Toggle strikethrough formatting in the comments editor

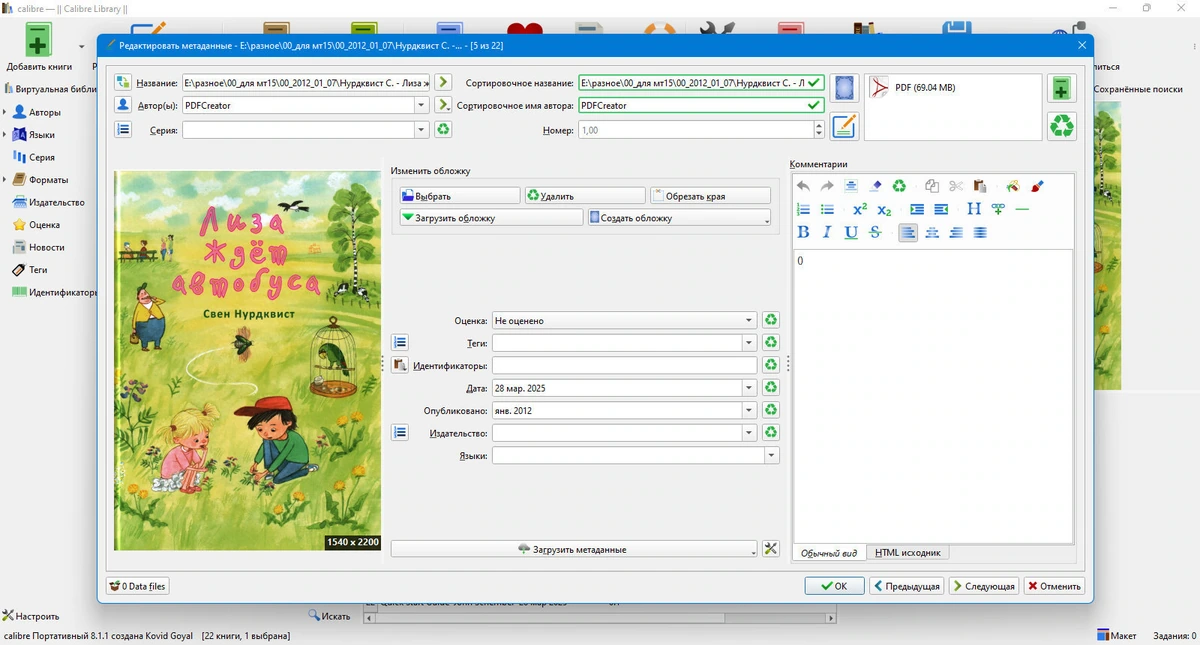(875, 232)
